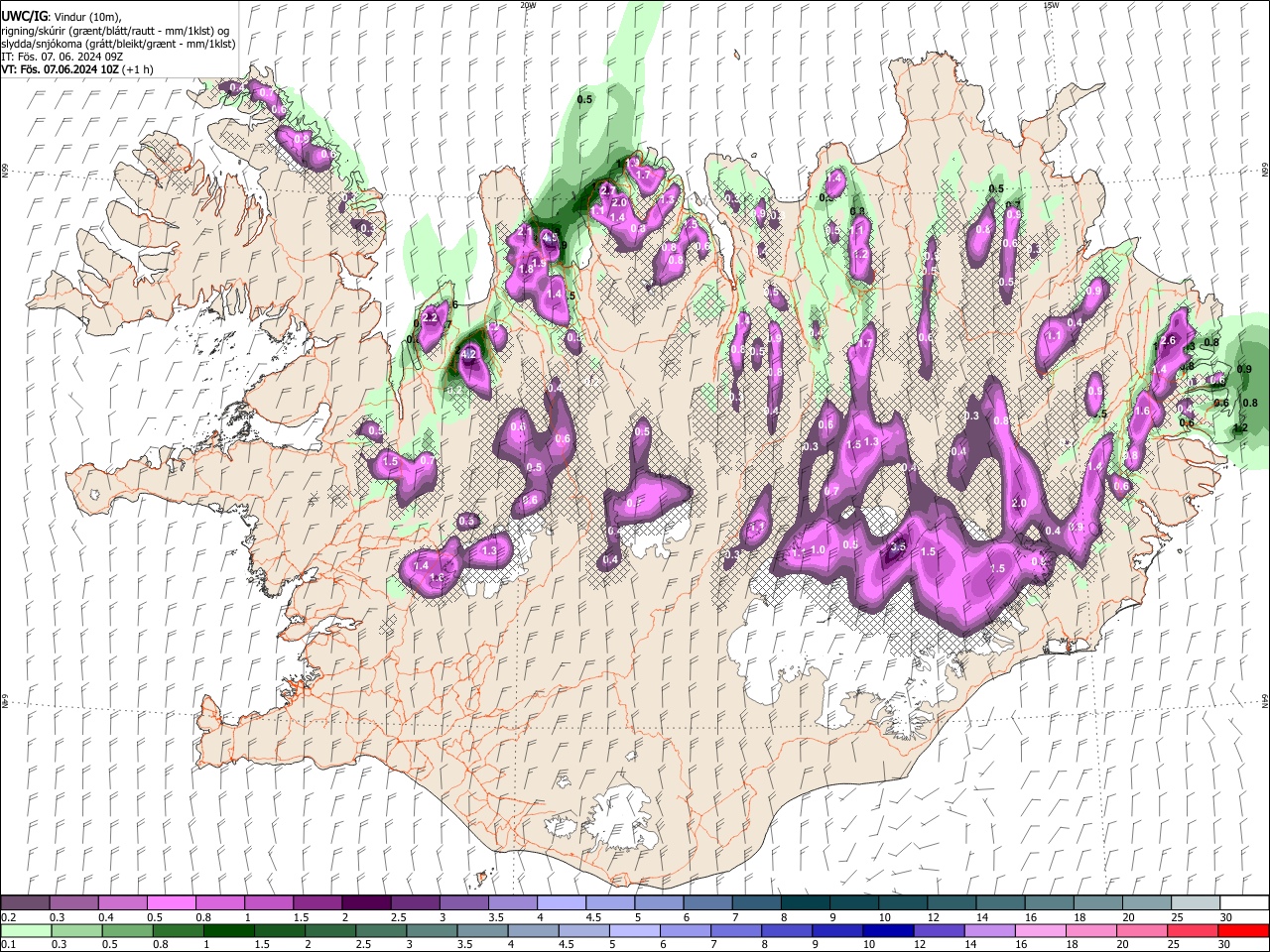The image size is (1270, 952).
Task: Click the 'IT: Fös. 07. 06. 2024 09Z' line
Action: click(62, 57)
